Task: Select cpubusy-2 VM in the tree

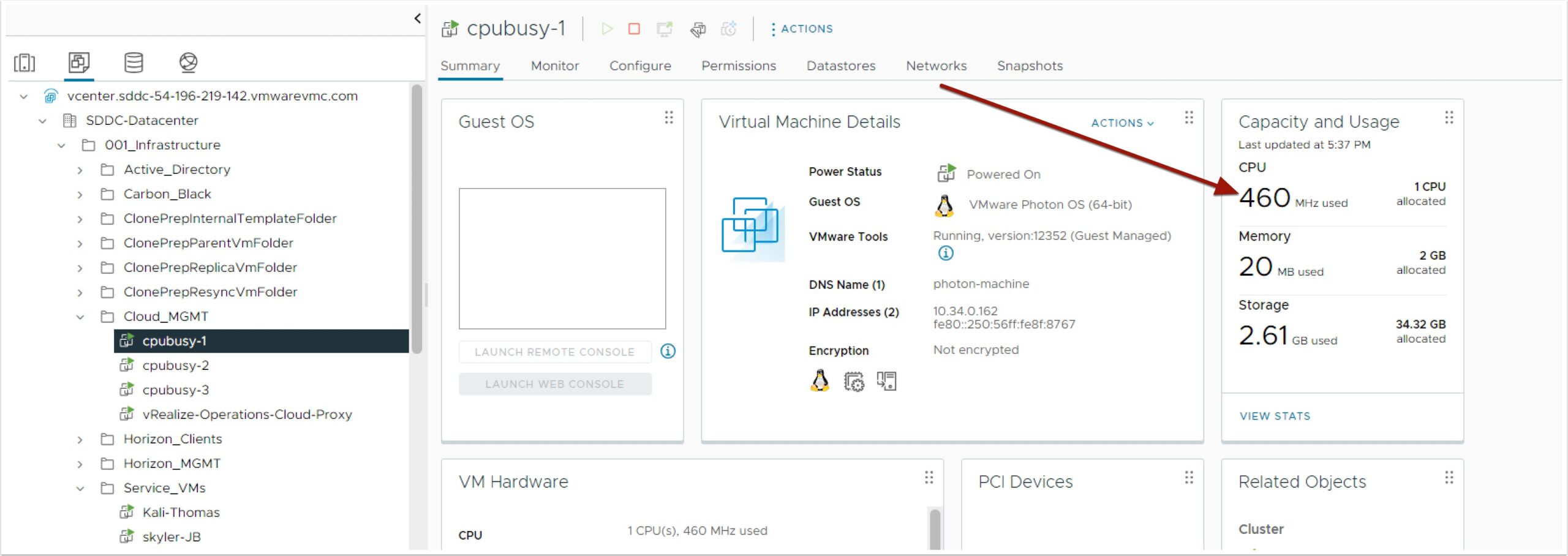Action: point(175,366)
